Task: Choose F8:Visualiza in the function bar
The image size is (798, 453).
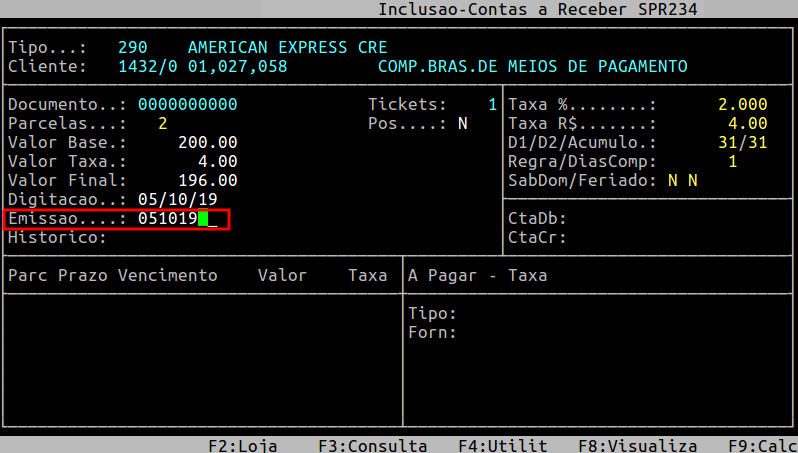Action: pos(637,446)
